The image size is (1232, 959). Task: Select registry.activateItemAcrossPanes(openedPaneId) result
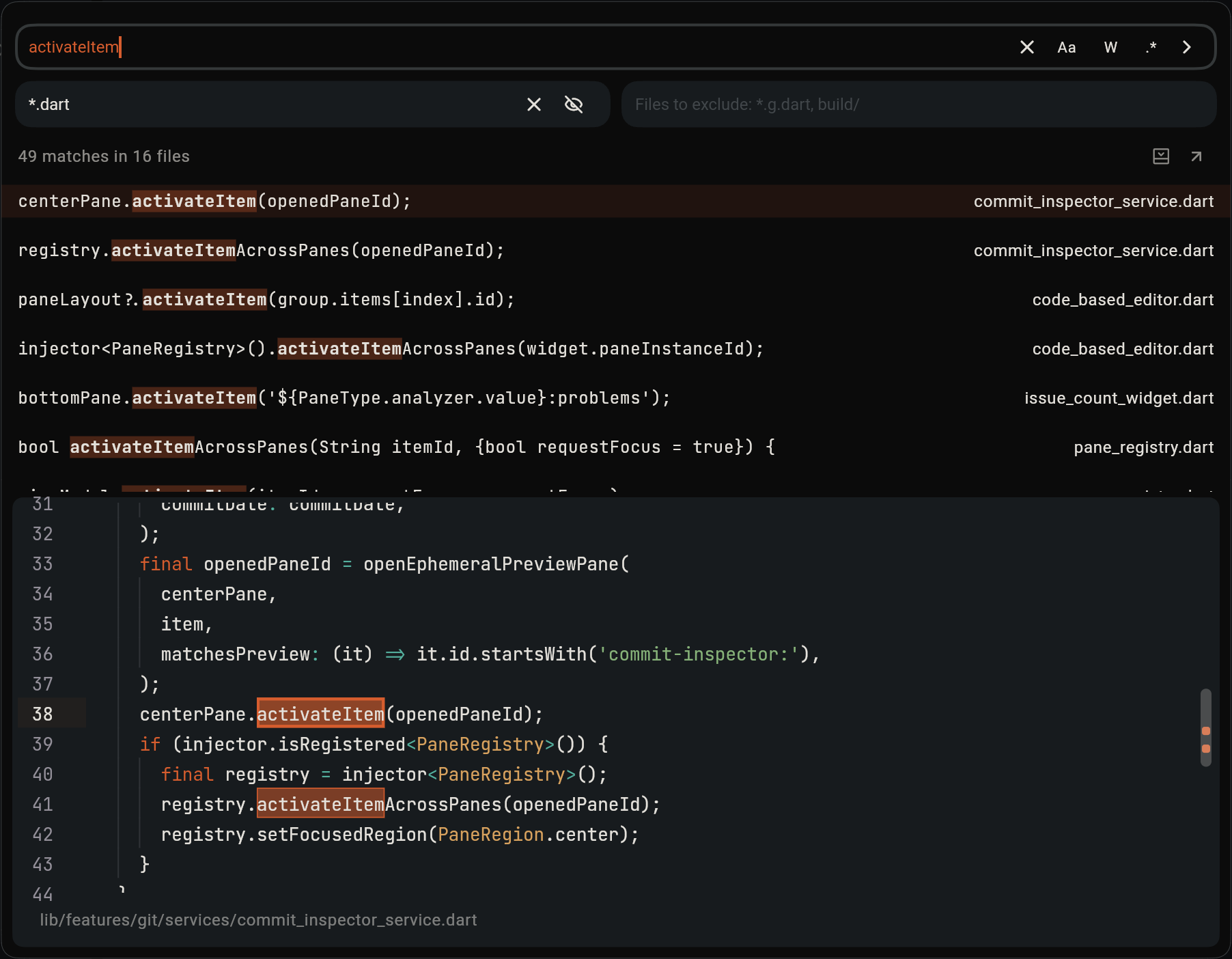click(x=616, y=251)
